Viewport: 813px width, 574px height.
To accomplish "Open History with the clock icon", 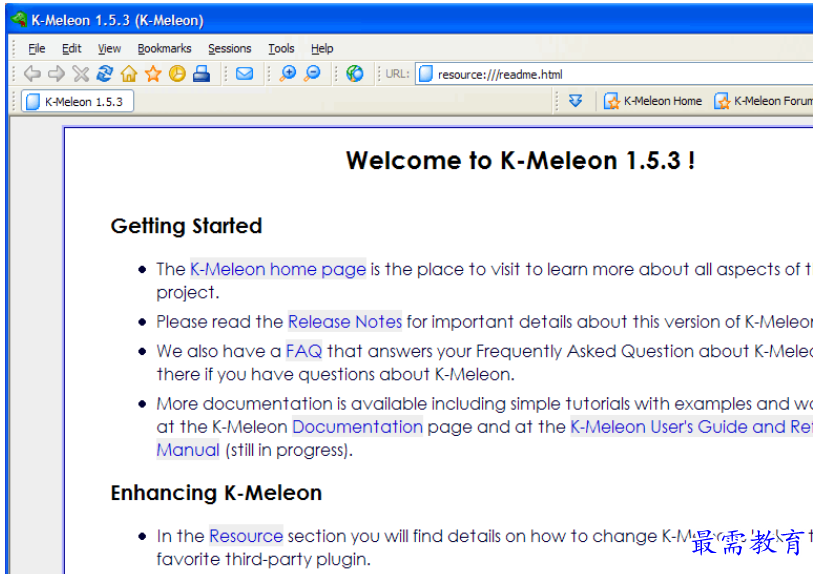I will (177, 74).
